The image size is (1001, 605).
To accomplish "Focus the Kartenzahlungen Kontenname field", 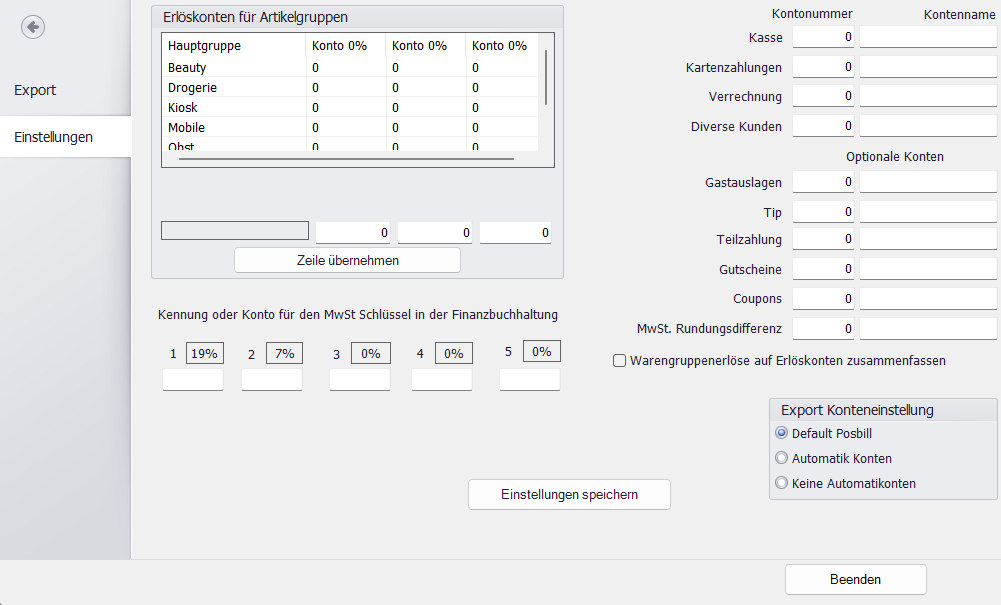I will [x=928, y=67].
